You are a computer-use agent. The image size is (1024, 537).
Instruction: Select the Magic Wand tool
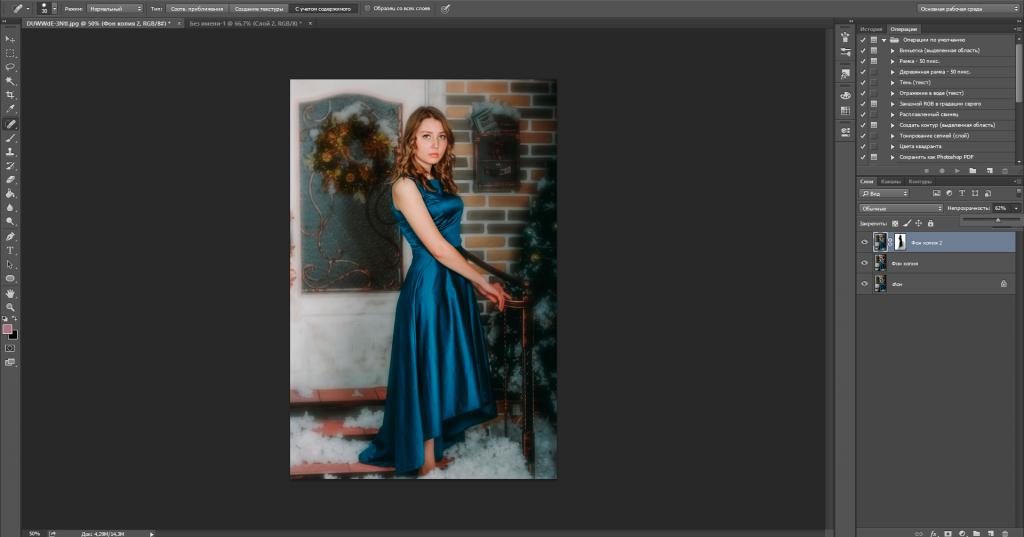pos(10,81)
